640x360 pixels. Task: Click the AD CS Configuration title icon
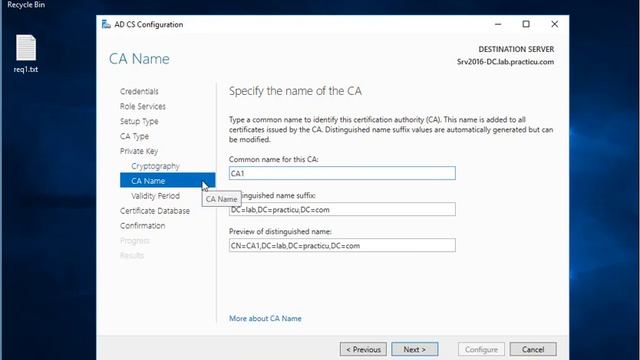(106, 24)
